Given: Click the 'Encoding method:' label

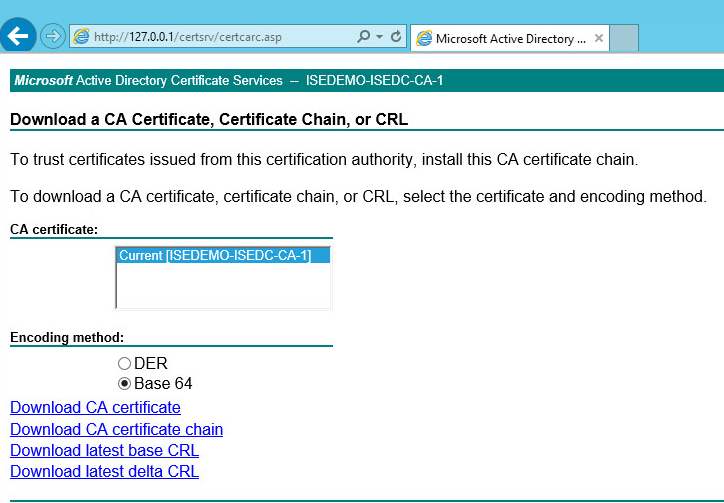Looking at the screenshot, I should coord(67,338).
